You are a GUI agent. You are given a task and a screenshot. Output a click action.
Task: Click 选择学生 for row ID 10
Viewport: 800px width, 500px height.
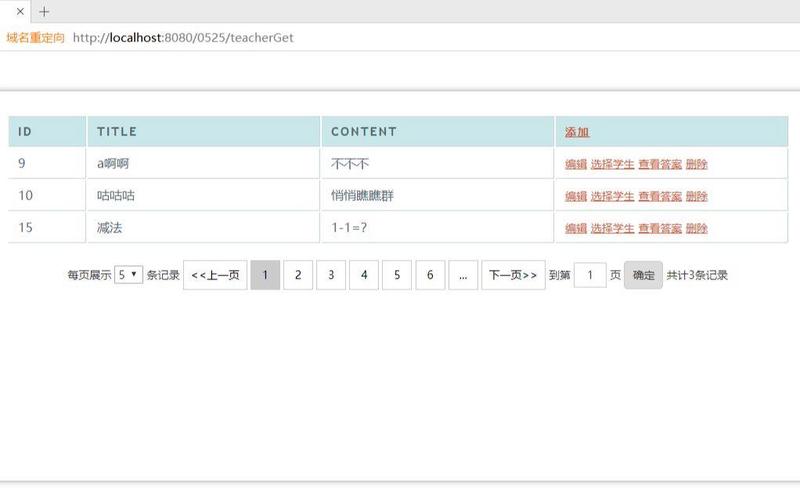(612, 196)
